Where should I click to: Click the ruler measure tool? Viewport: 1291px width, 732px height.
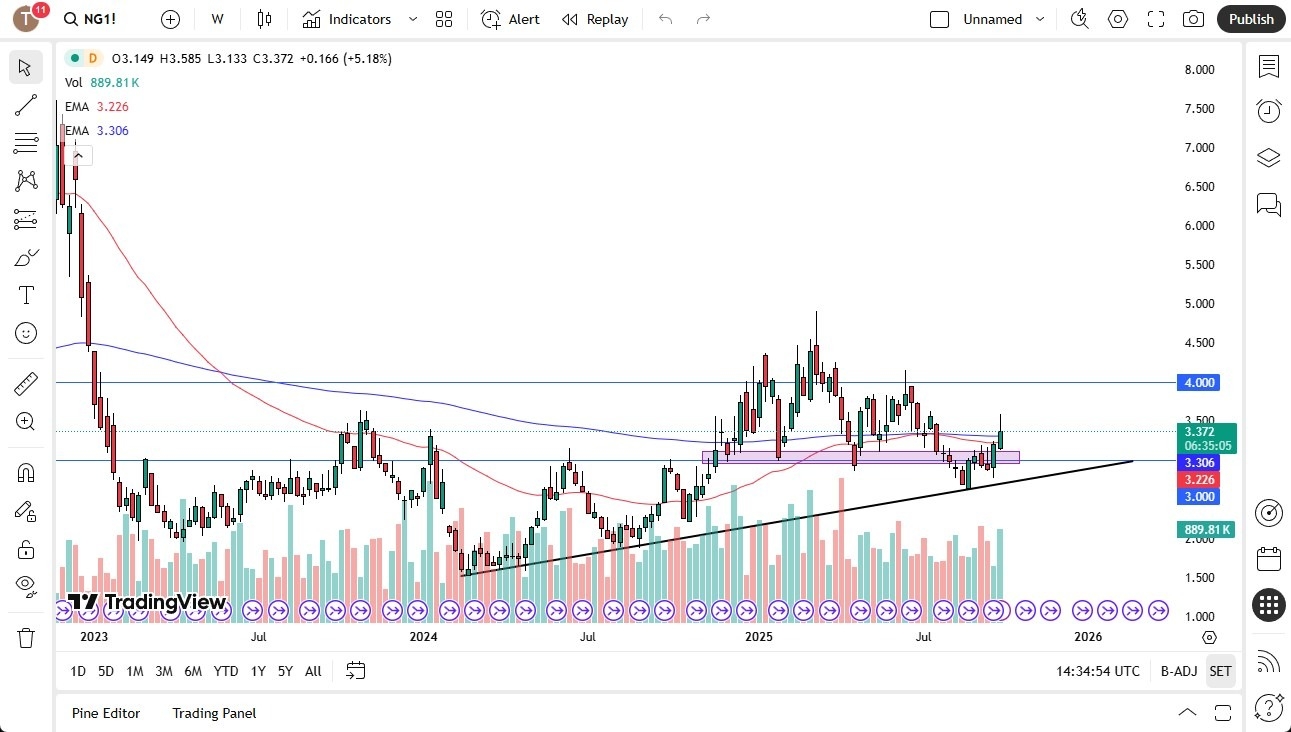[26, 383]
